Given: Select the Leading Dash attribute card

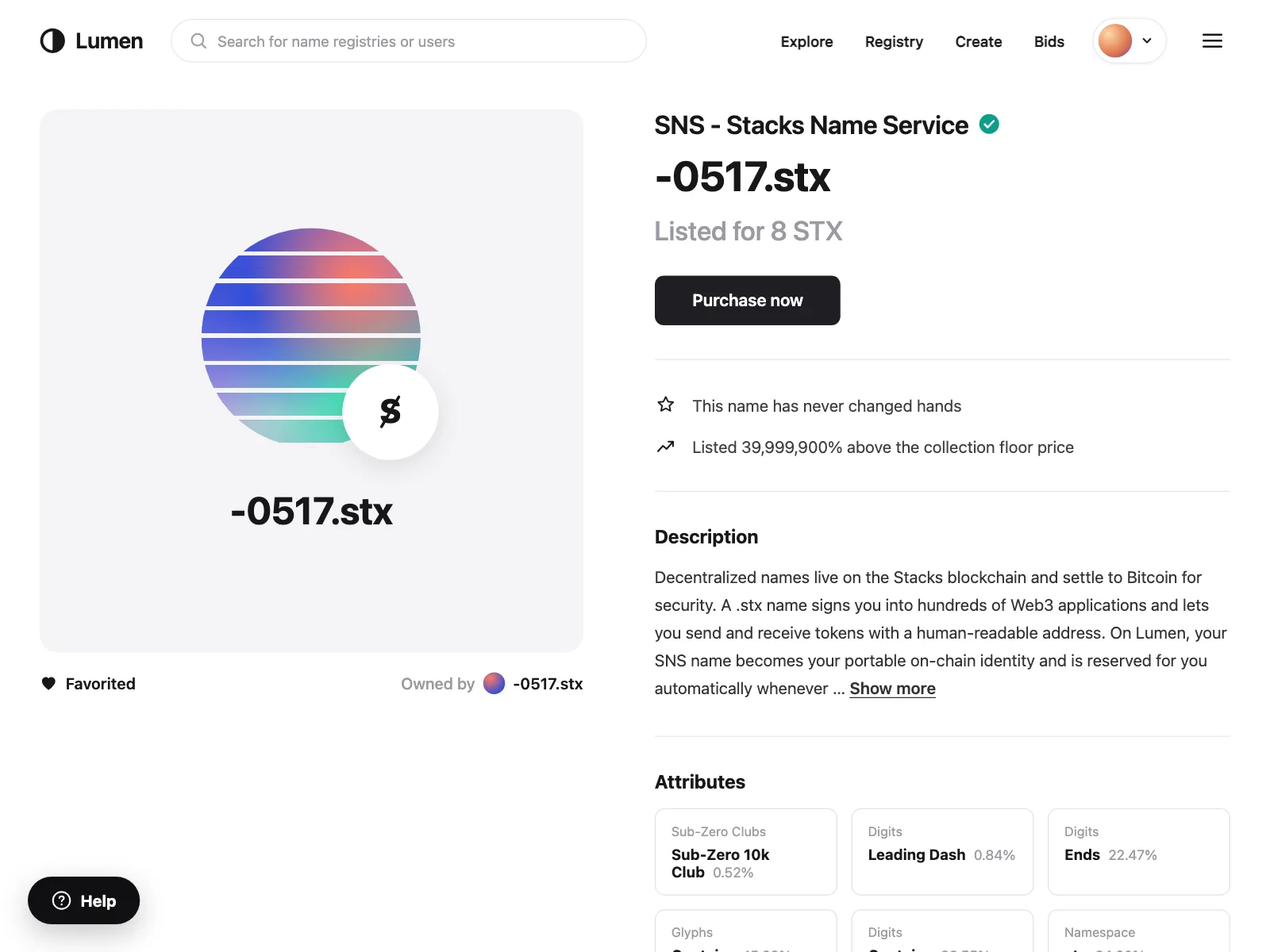Looking at the screenshot, I should 942,852.
